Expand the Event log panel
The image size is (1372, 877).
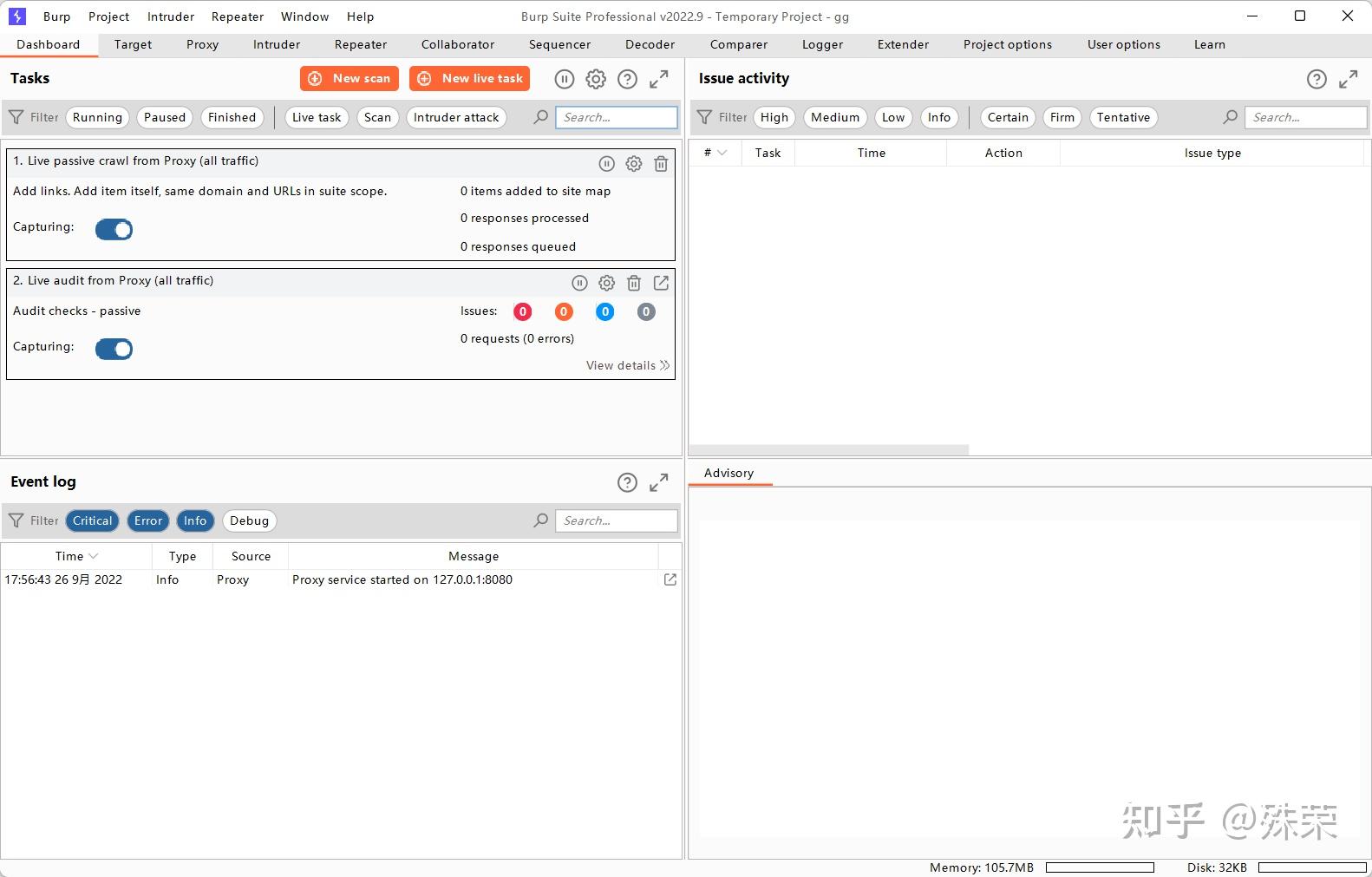(x=659, y=482)
